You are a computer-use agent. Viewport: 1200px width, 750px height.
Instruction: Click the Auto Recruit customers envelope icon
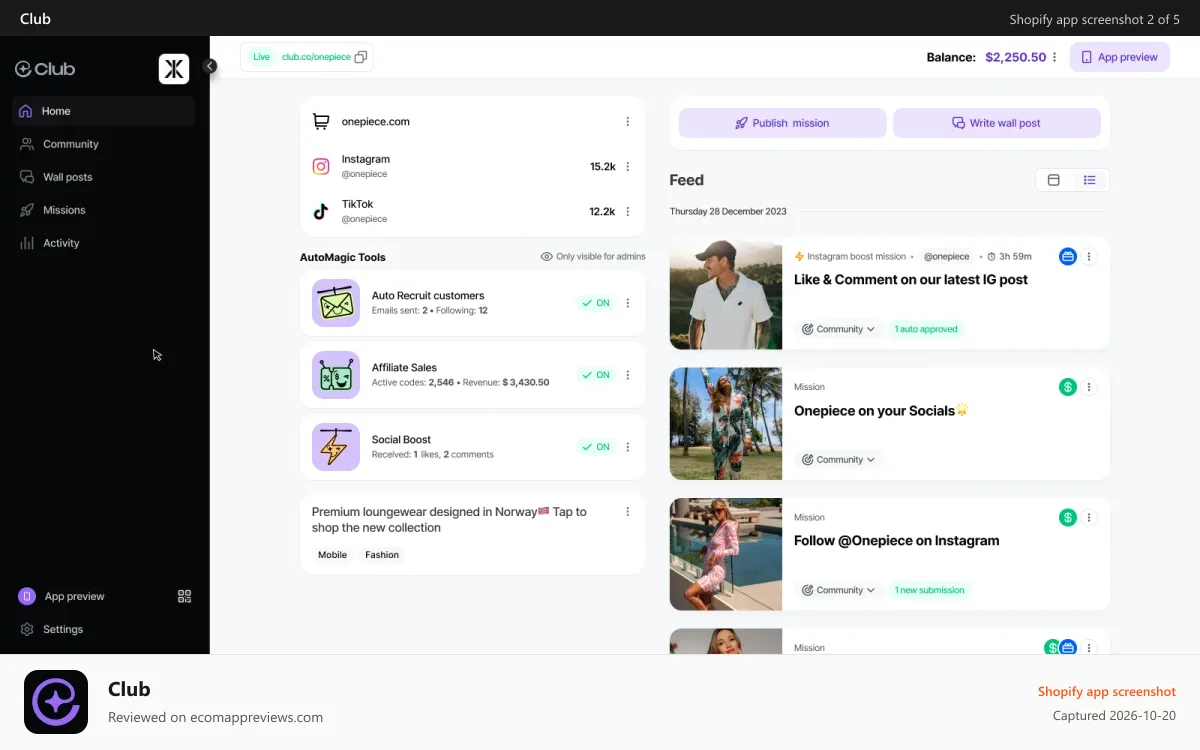tap(336, 303)
